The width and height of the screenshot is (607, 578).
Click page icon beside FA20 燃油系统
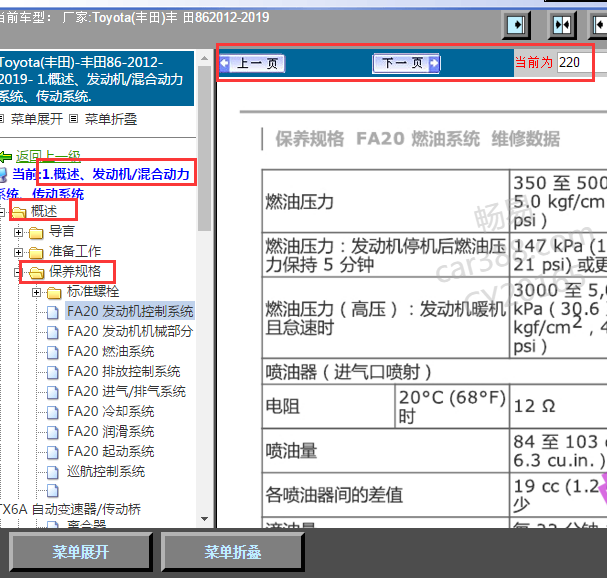click(53, 352)
